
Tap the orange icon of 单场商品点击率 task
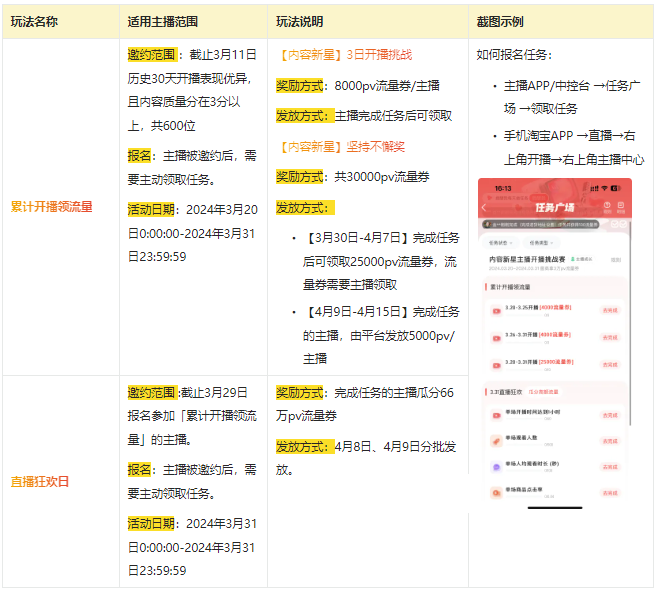click(x=496, y=493)
